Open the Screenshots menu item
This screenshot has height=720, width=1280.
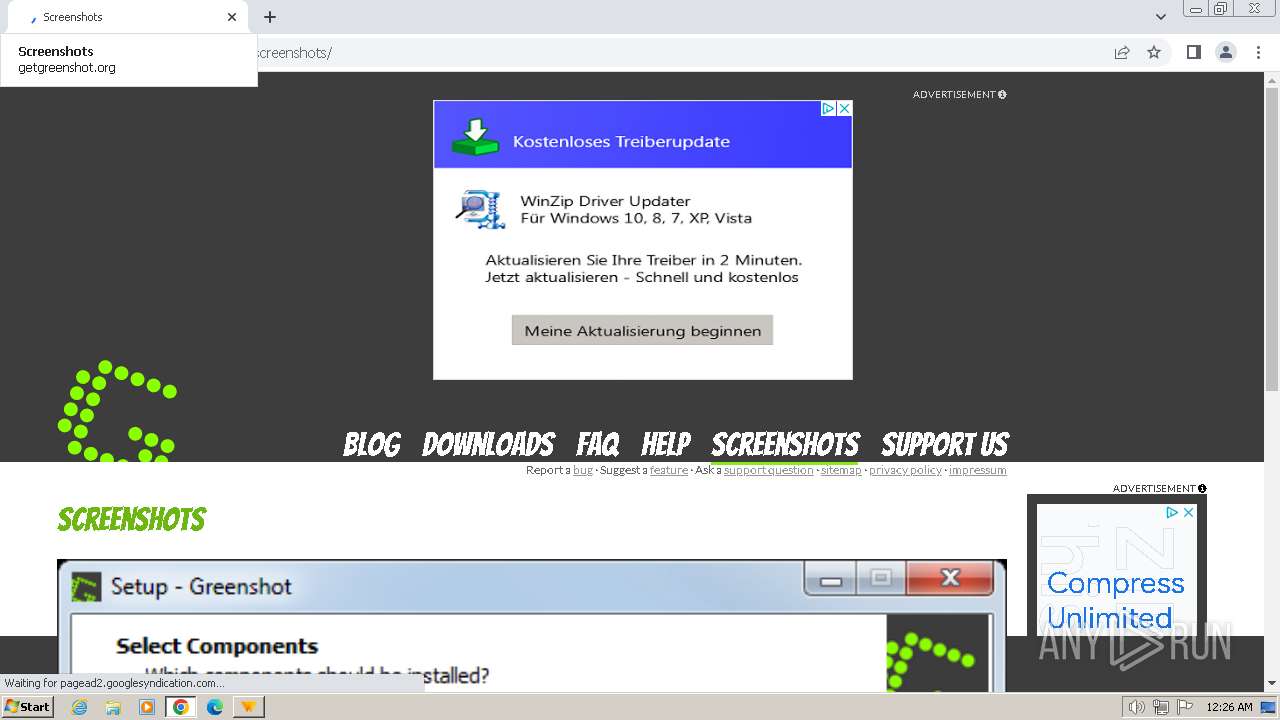tap(785, 444)
